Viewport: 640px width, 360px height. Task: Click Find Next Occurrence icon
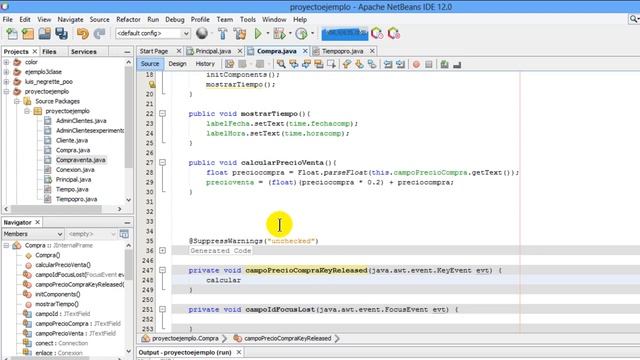pyautogui.click(x=306, y=64)
